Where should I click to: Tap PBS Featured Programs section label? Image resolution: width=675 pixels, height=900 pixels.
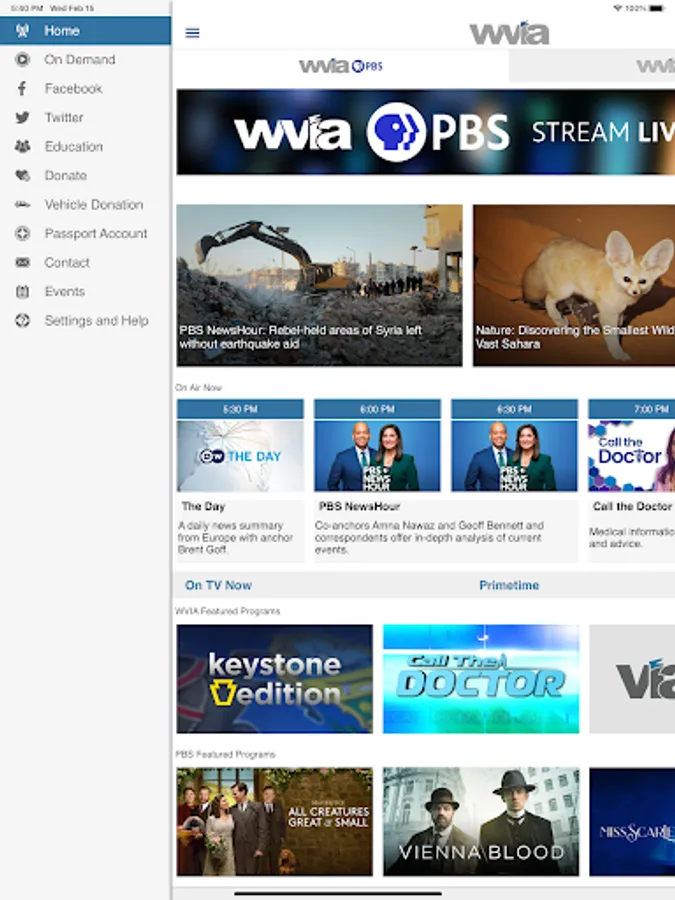[226, 754]
